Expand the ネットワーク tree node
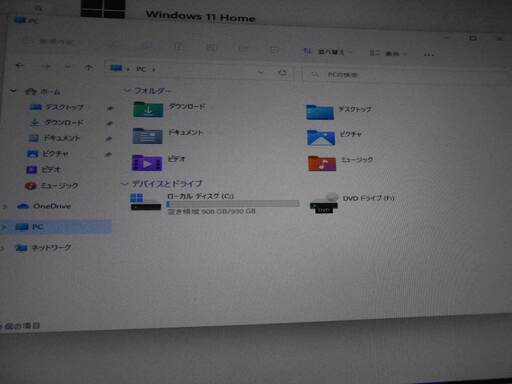Screen dimensions: 512x384 pos(3,248)
